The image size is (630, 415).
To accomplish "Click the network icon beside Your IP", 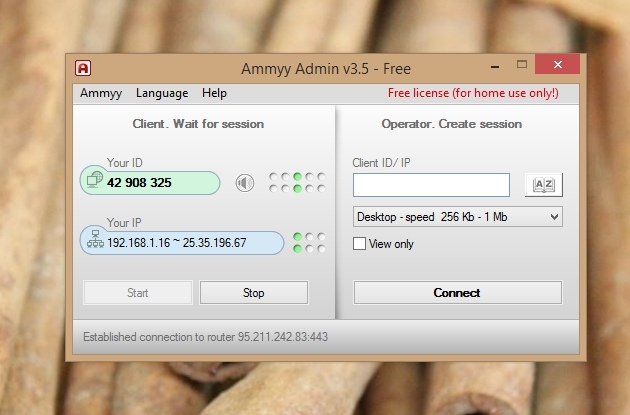I will pyautogui.click(x=95, y=239).
